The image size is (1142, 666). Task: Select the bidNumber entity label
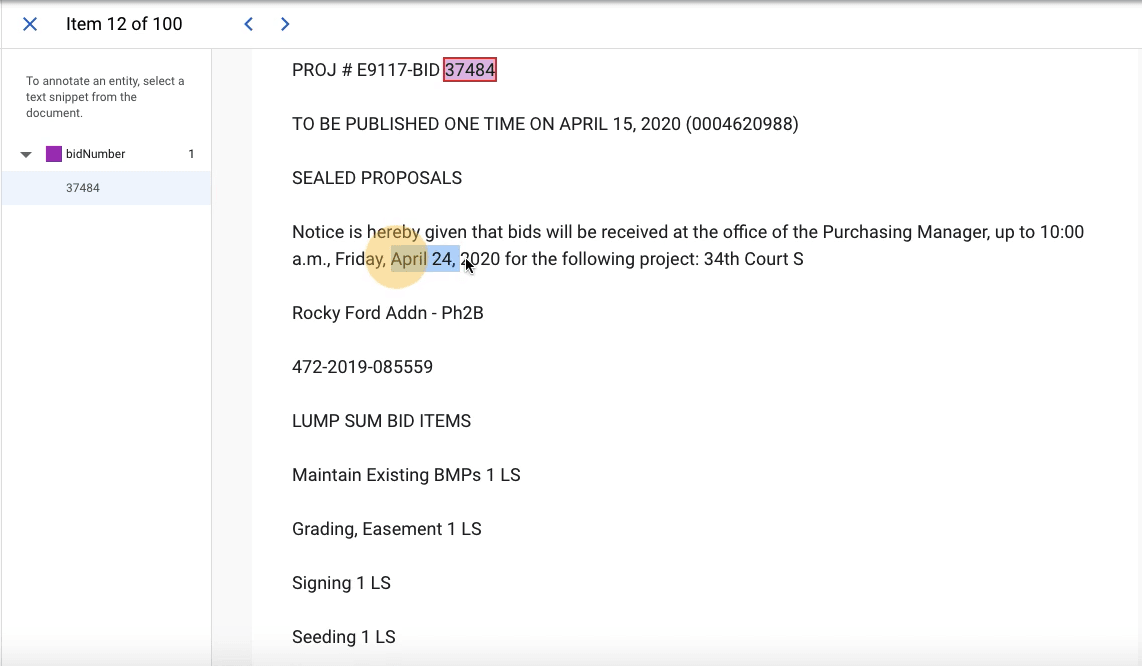(95, 154)
